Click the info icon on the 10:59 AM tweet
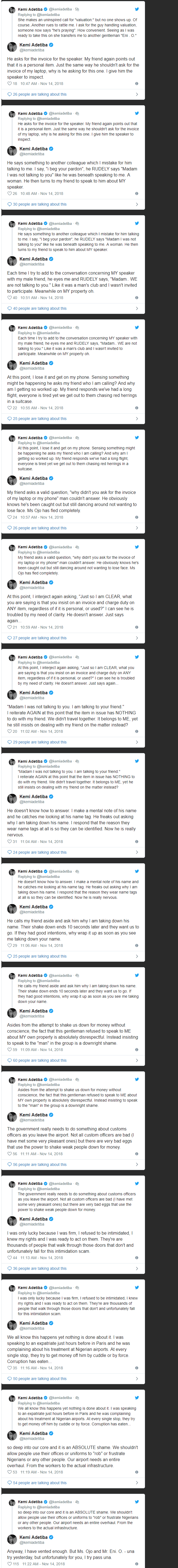Viewport: 178px width, 1568px height. (136, 627)
